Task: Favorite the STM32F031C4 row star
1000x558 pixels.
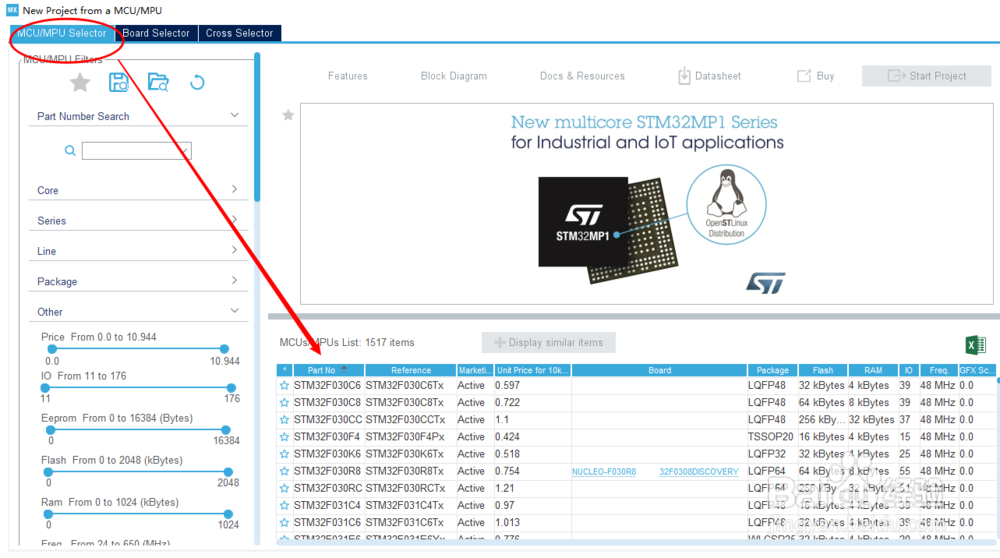Action: click(284, 506)
